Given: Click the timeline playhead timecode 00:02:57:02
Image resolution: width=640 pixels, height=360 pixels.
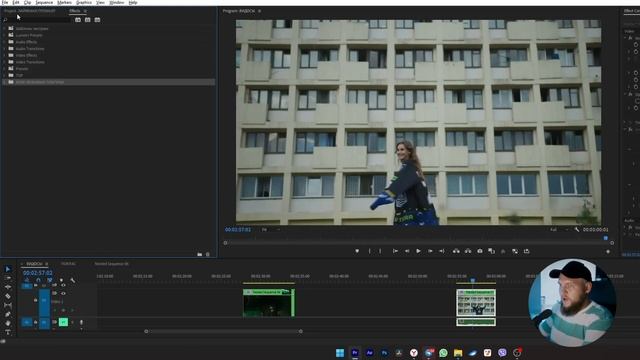Looking at the screenshot, I should (38, 273).
